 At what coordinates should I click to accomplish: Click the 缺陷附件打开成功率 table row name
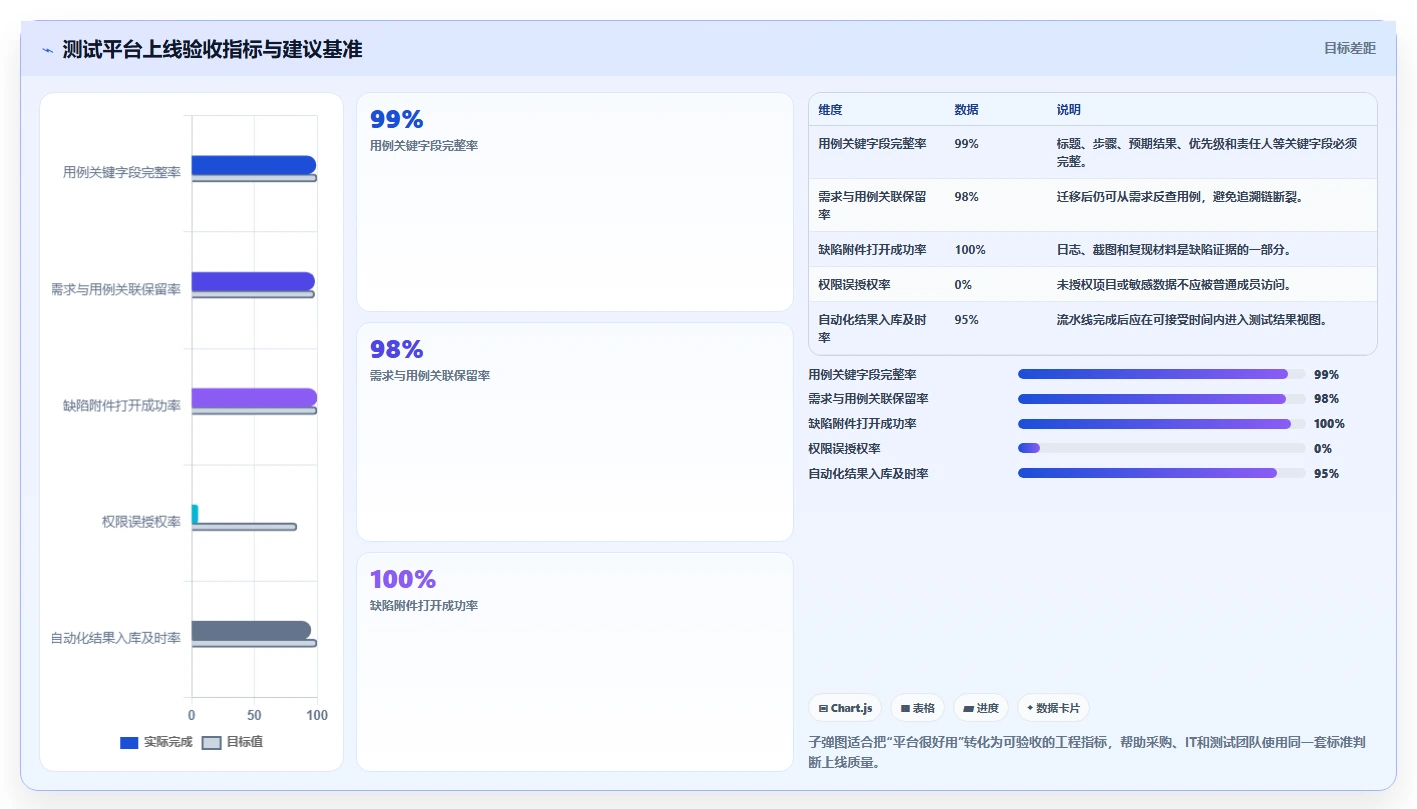pos(872,250)
